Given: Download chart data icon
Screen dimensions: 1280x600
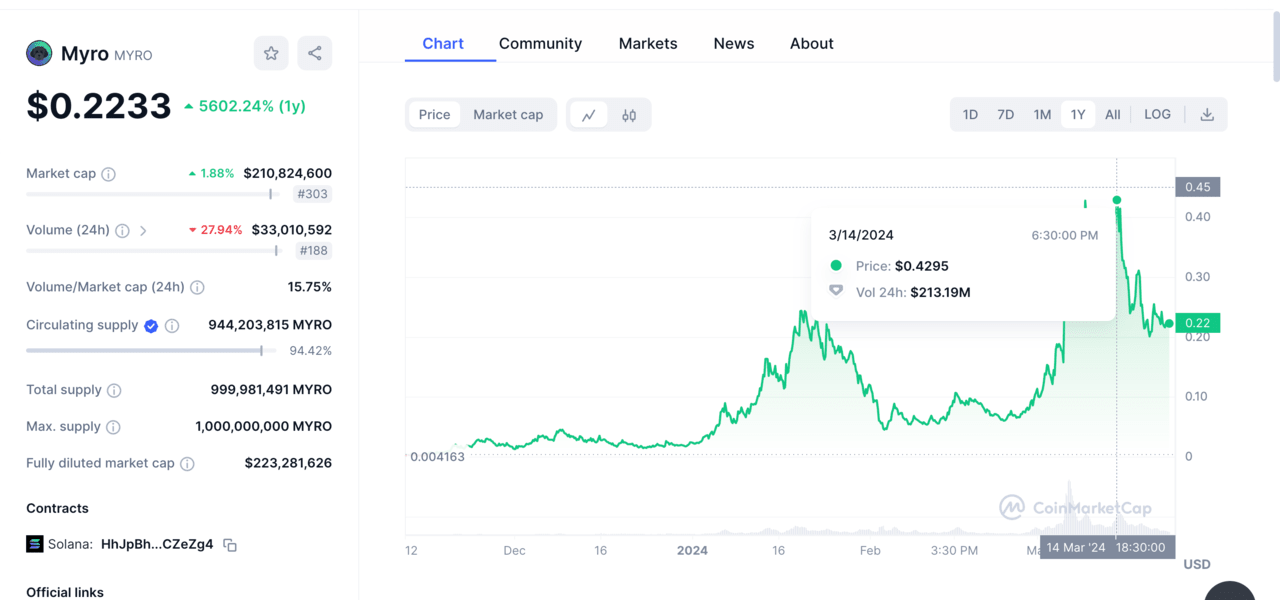Looking at the screenshot, I should pyautogui.click(x=1207, y=115).
